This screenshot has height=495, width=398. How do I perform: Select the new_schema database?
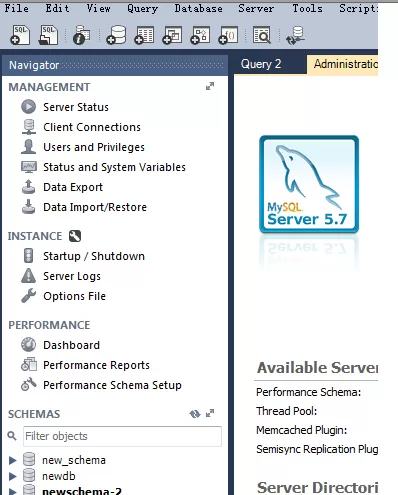click(x=74, y=460)
